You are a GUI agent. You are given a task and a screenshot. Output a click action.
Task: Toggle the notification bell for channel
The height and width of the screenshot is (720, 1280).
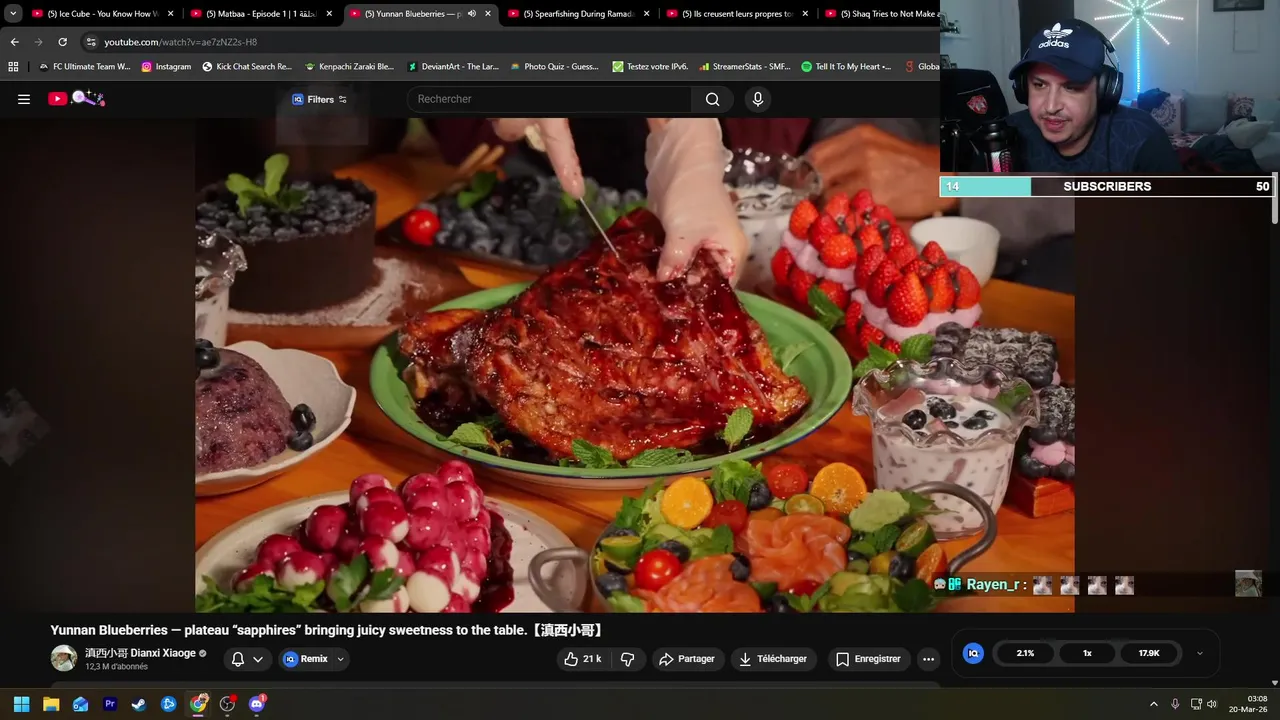[x=238, y=659]
